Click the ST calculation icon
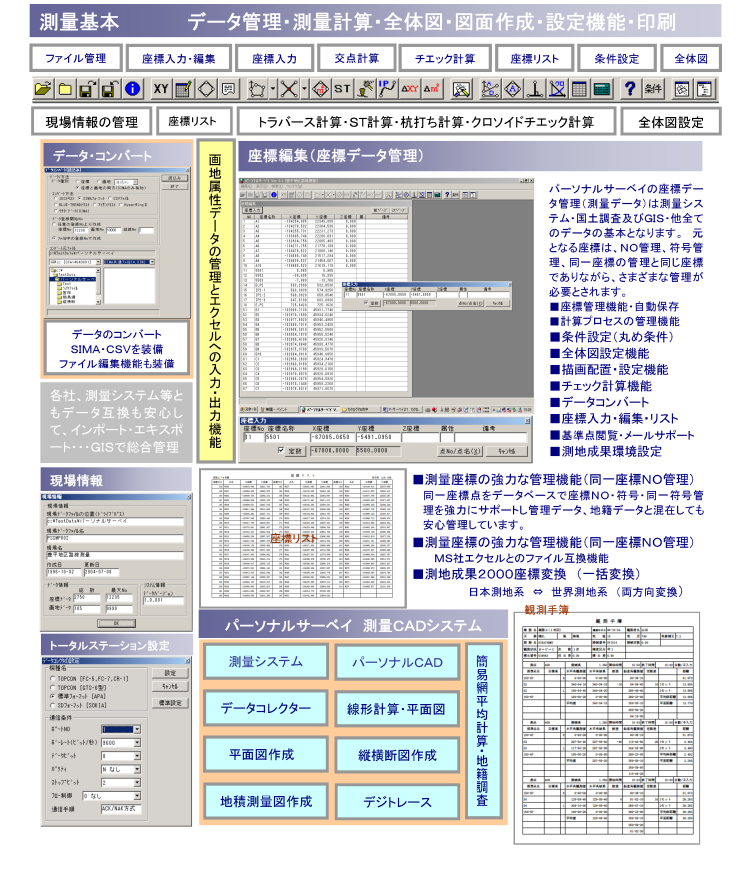This screenshot has width=750, height=875. coord(342,89)
